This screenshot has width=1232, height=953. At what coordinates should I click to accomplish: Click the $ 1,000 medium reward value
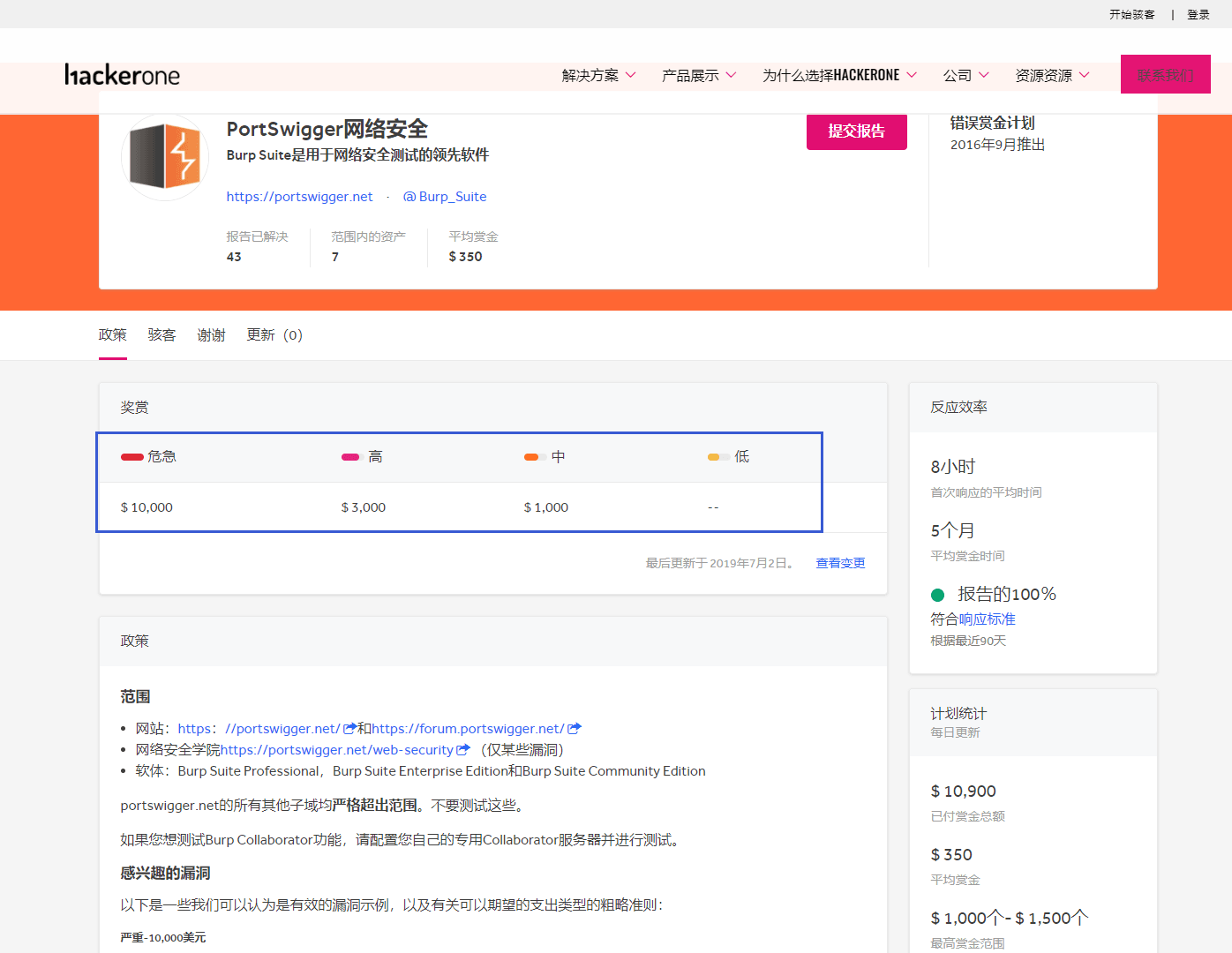click(546, 507)
